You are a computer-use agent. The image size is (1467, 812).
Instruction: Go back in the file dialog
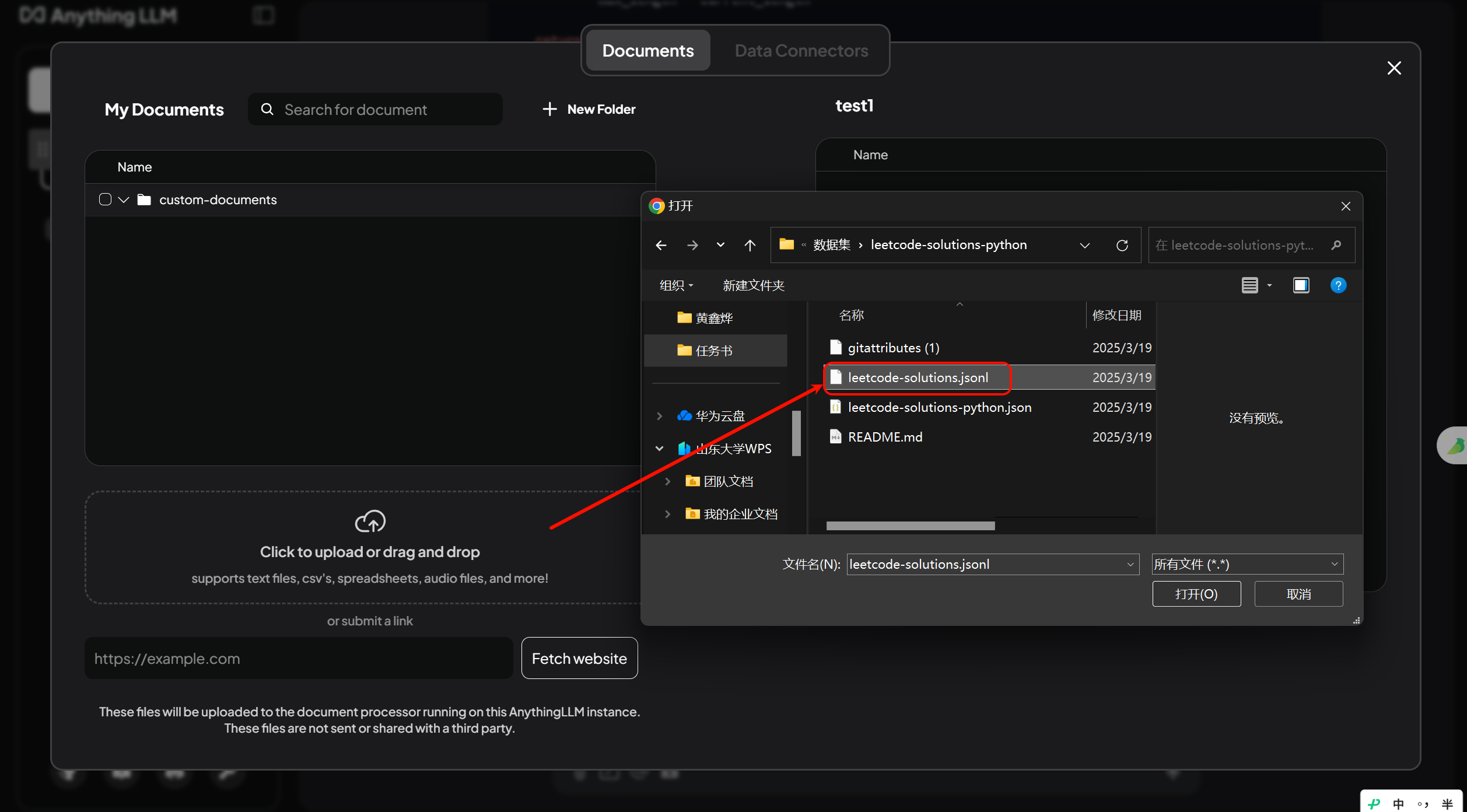point(661,245)
